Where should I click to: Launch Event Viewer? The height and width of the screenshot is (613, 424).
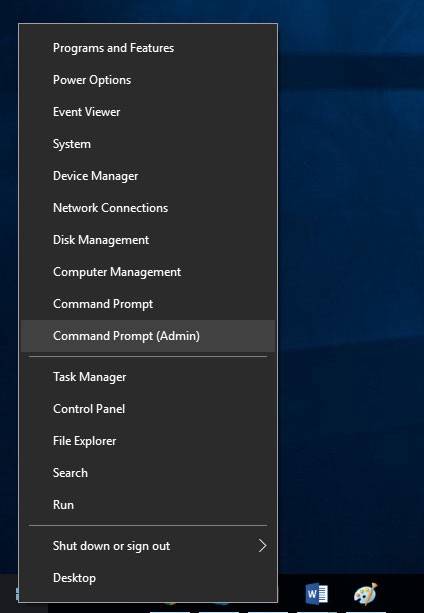[148, 112]
